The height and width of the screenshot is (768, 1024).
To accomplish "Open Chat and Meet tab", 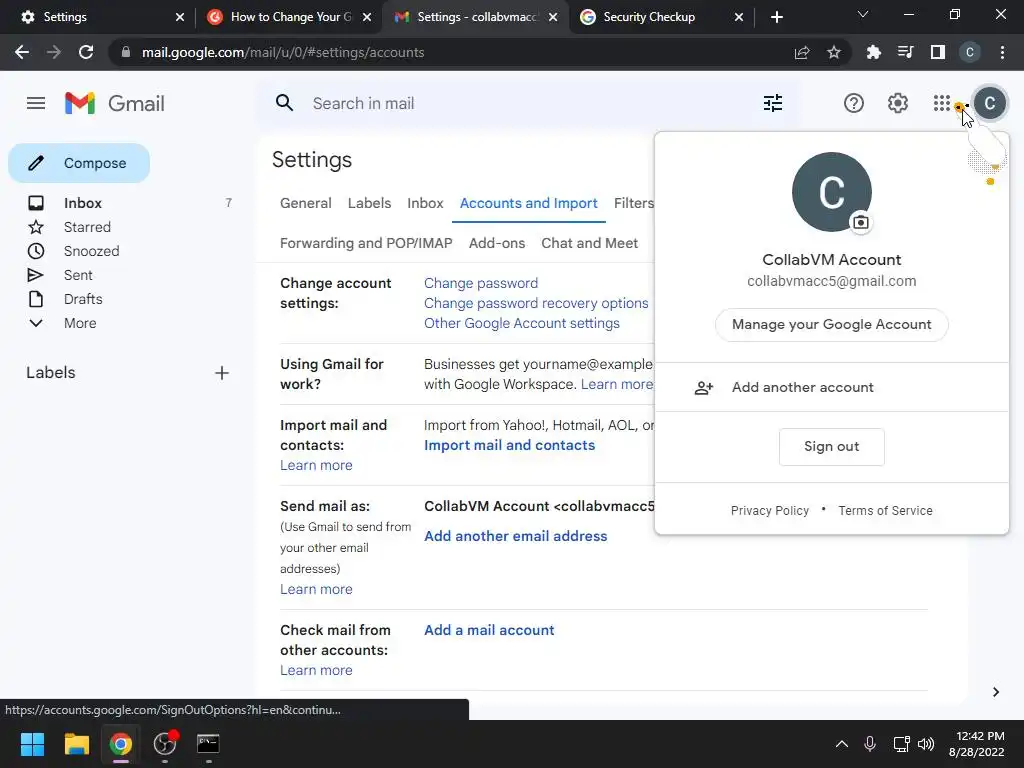I will click(x=589, y=243).
